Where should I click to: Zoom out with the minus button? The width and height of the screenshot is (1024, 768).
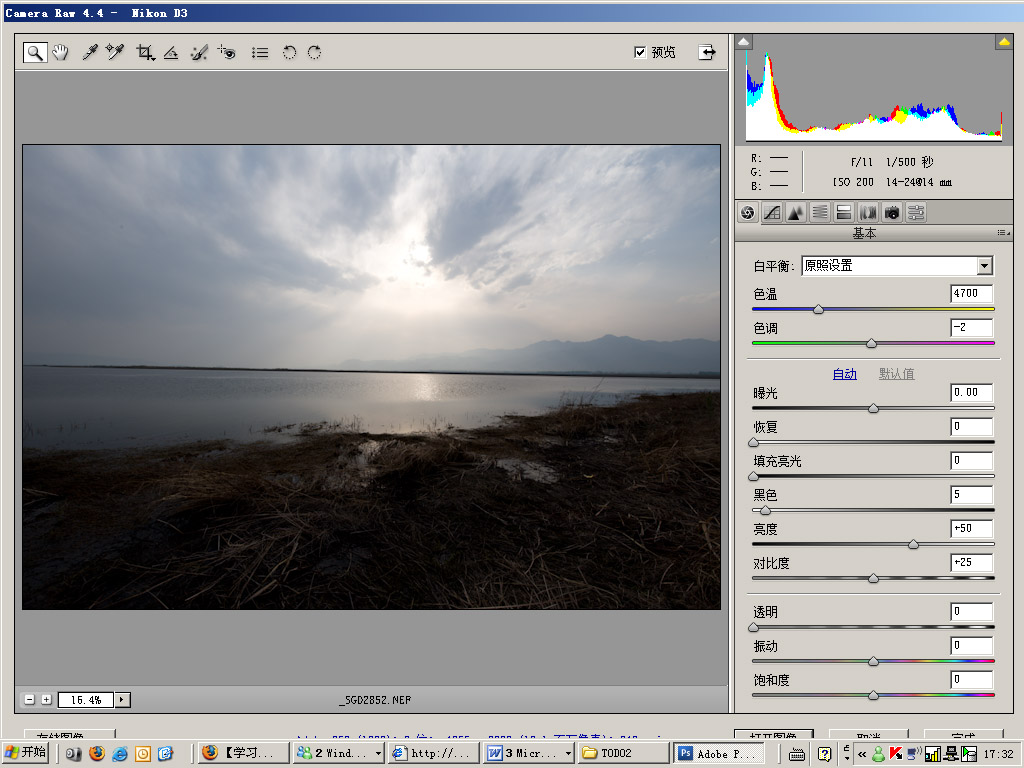point(29,699)
